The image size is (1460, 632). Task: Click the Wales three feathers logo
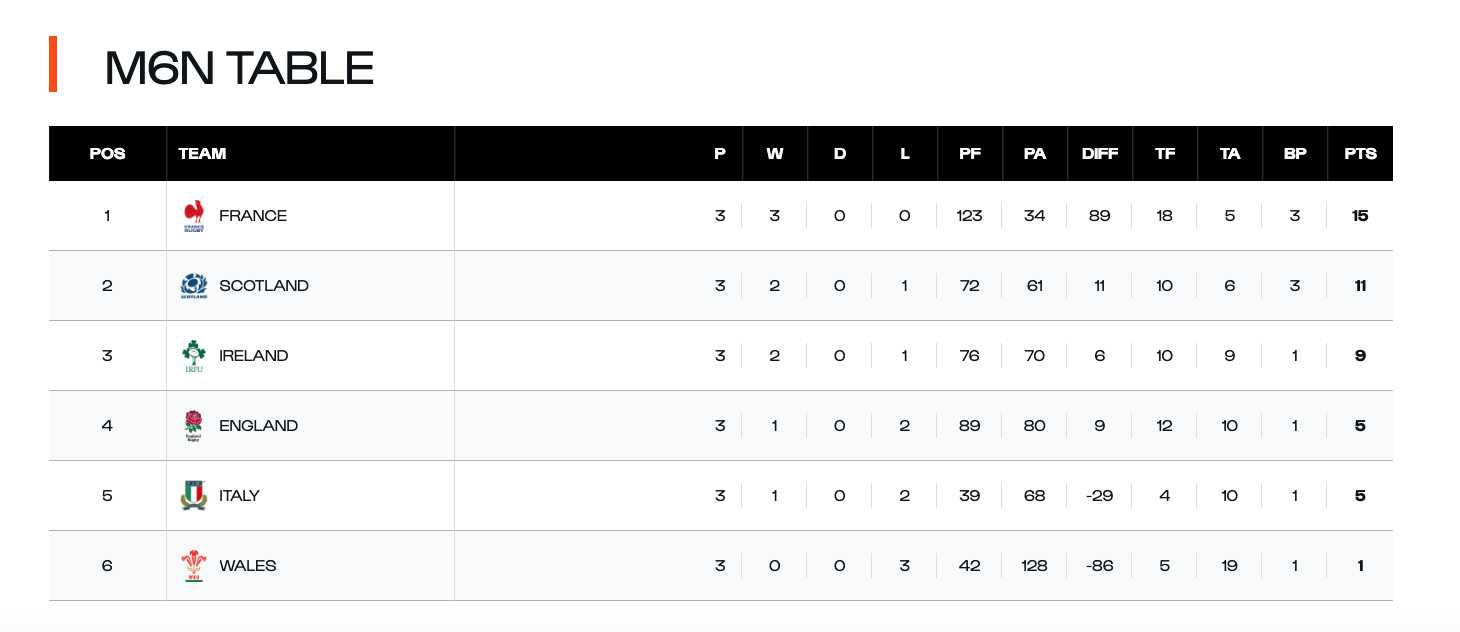(x=194, y=566)
